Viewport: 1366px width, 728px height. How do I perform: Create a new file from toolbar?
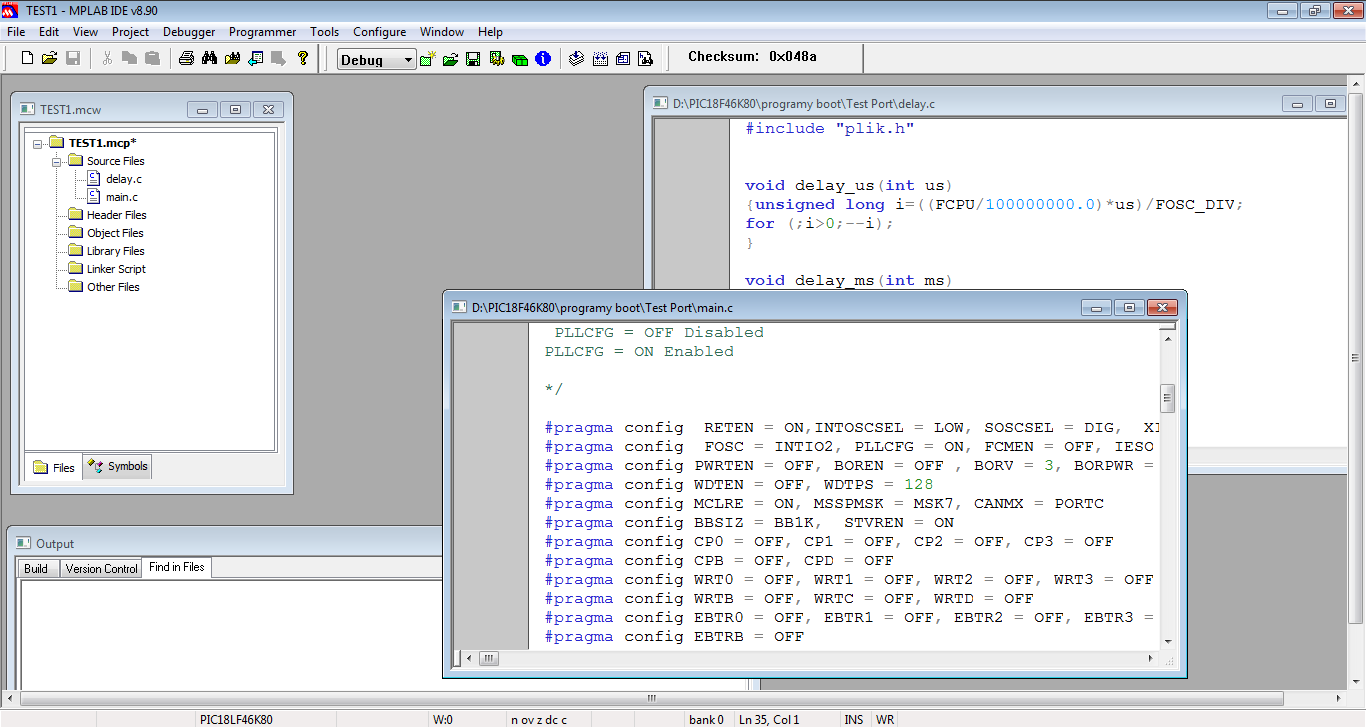point(27,59)
